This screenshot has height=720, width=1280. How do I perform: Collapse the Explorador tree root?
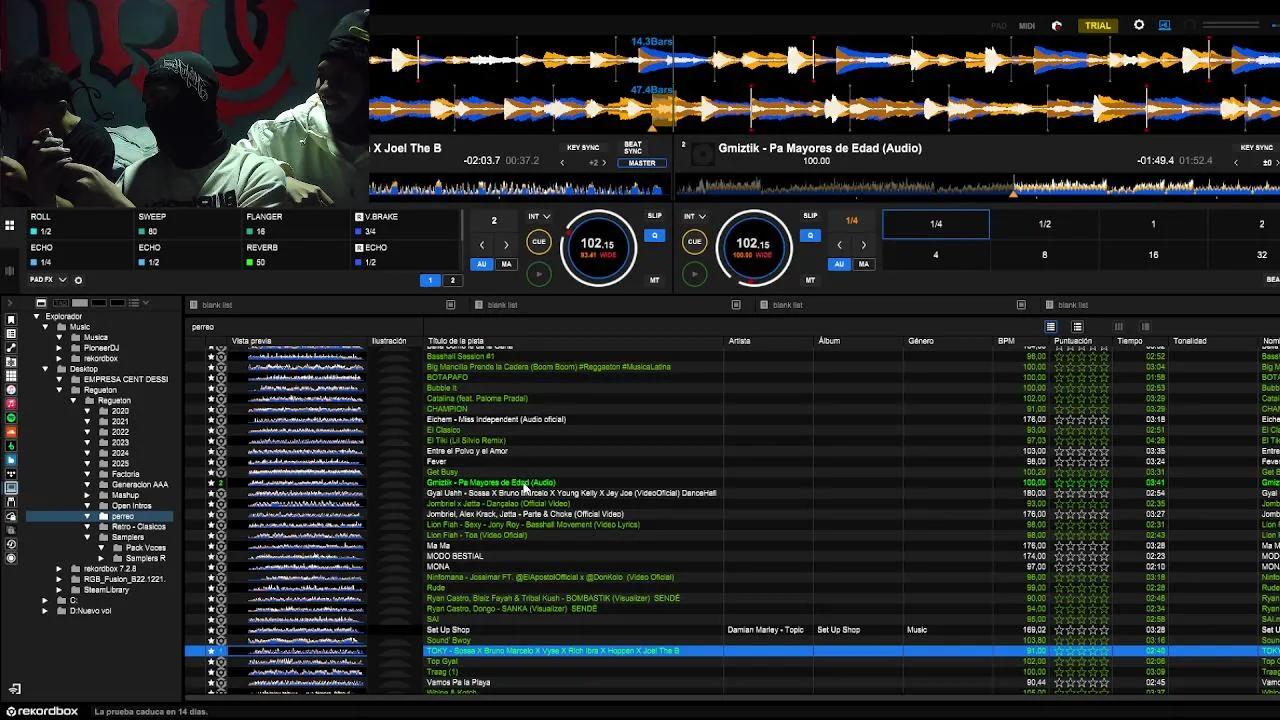click(x=36, y=317)
